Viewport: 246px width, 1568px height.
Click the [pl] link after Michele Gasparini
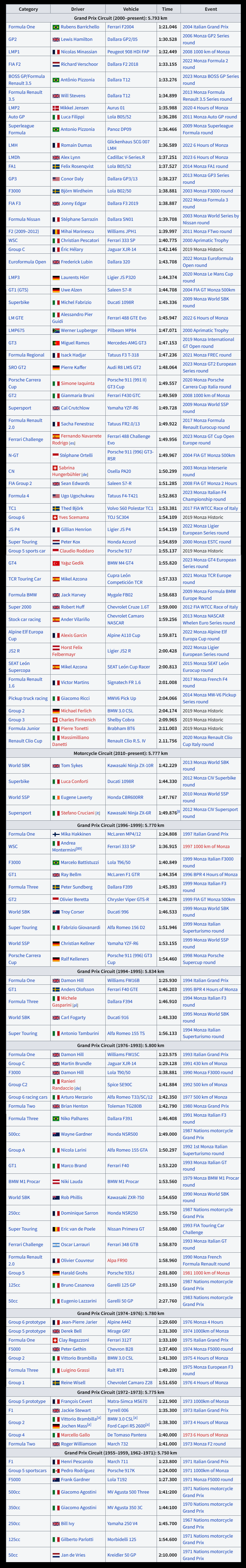pyautogui.click(x=76, y=1005)
